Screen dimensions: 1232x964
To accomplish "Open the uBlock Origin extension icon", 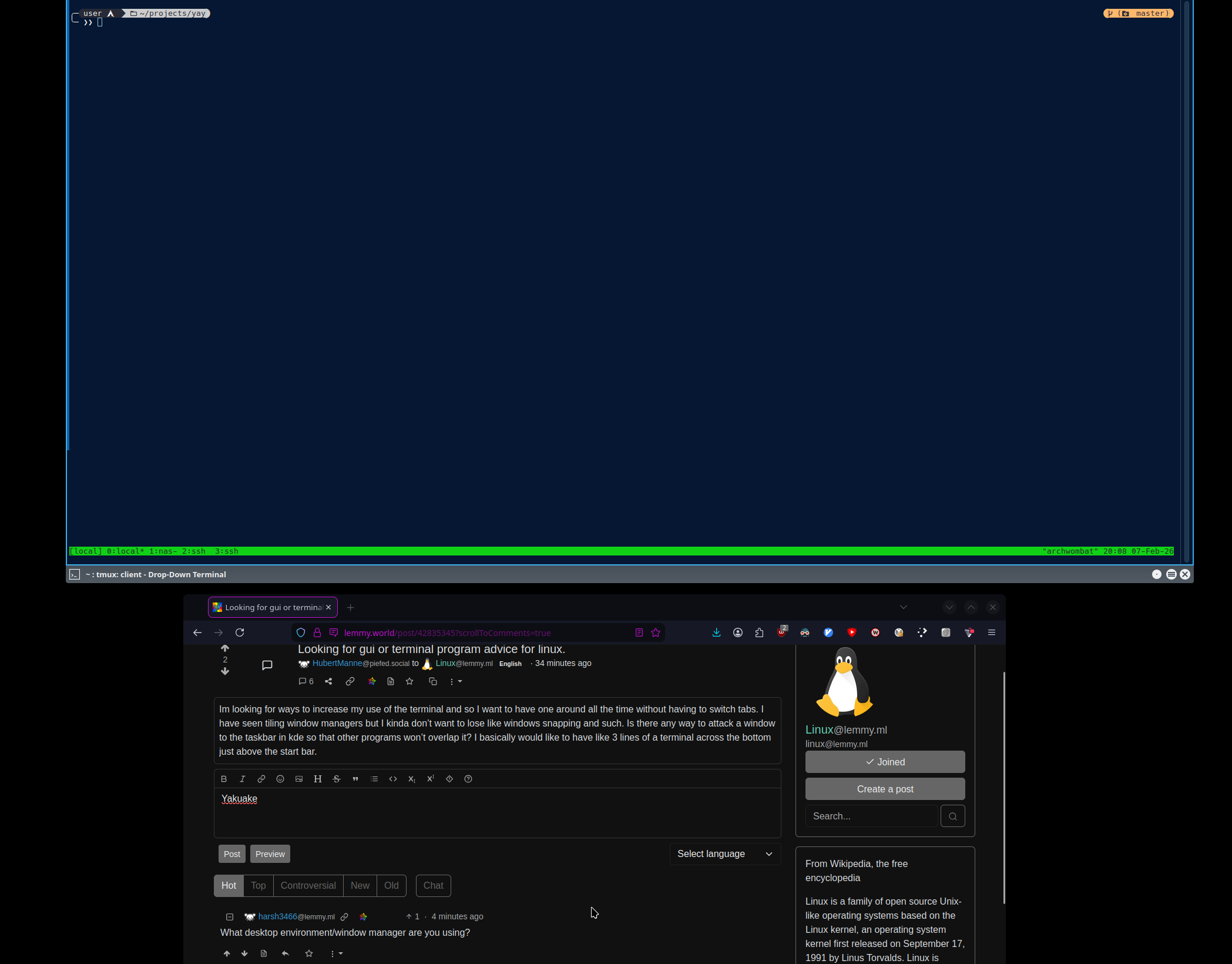I will click(782, 632).
